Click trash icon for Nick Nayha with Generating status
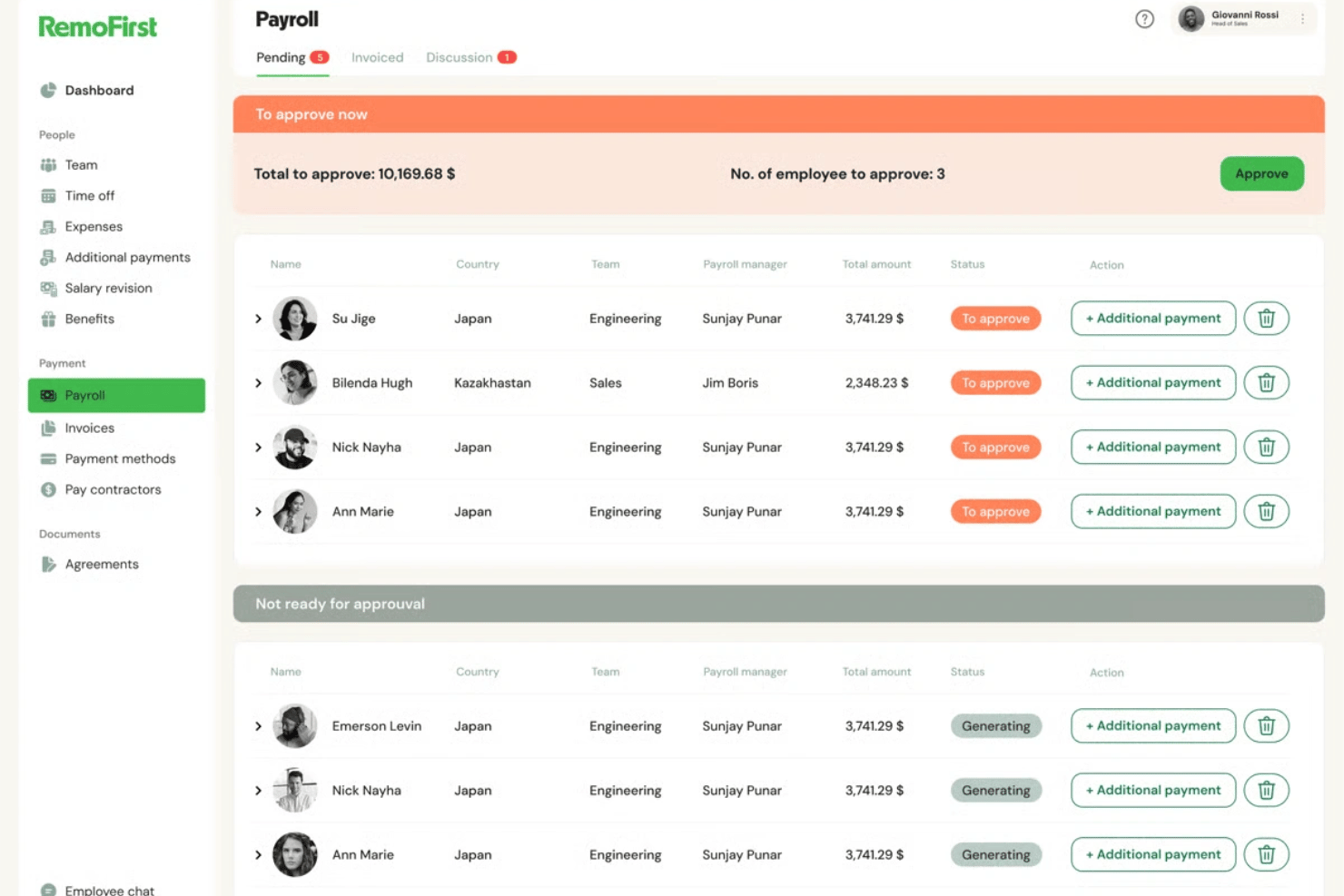 coord(1266,791)
